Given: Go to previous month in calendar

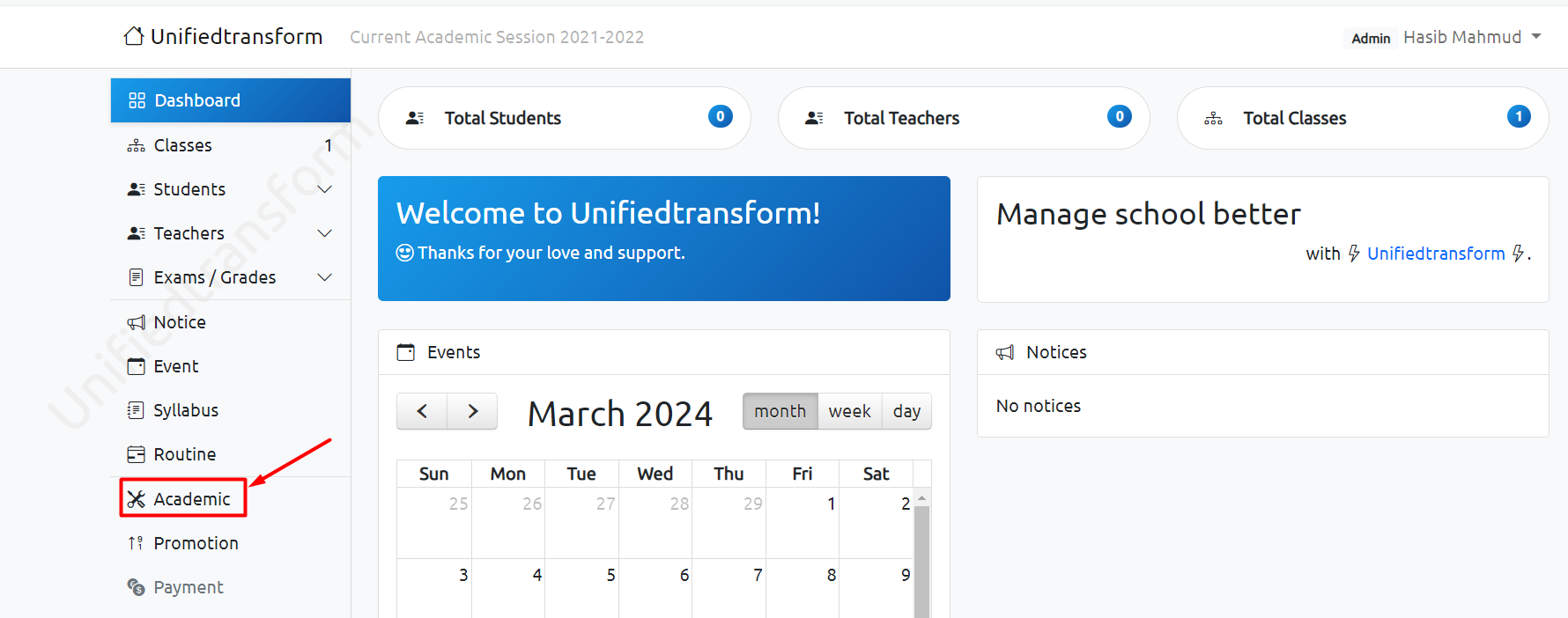Looking at the screenshot, I should pos(422,411).
